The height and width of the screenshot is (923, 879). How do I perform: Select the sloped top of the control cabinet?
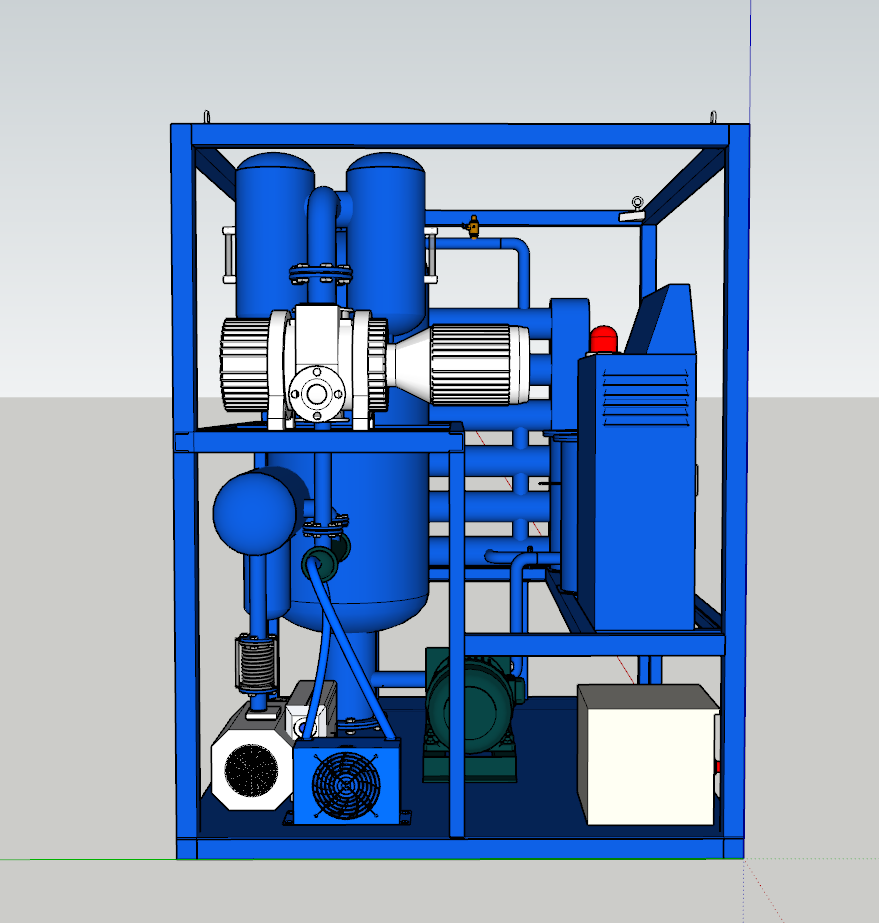click(661, 320)
